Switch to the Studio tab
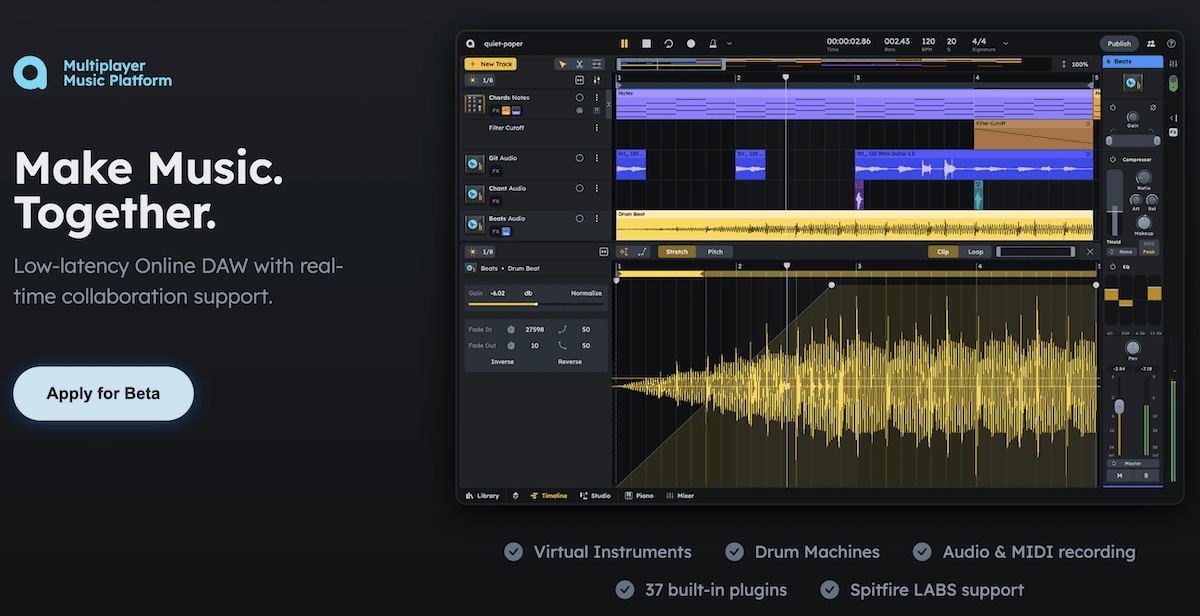This screenshot has width=1200, height=616. click(x=595, y=495)
